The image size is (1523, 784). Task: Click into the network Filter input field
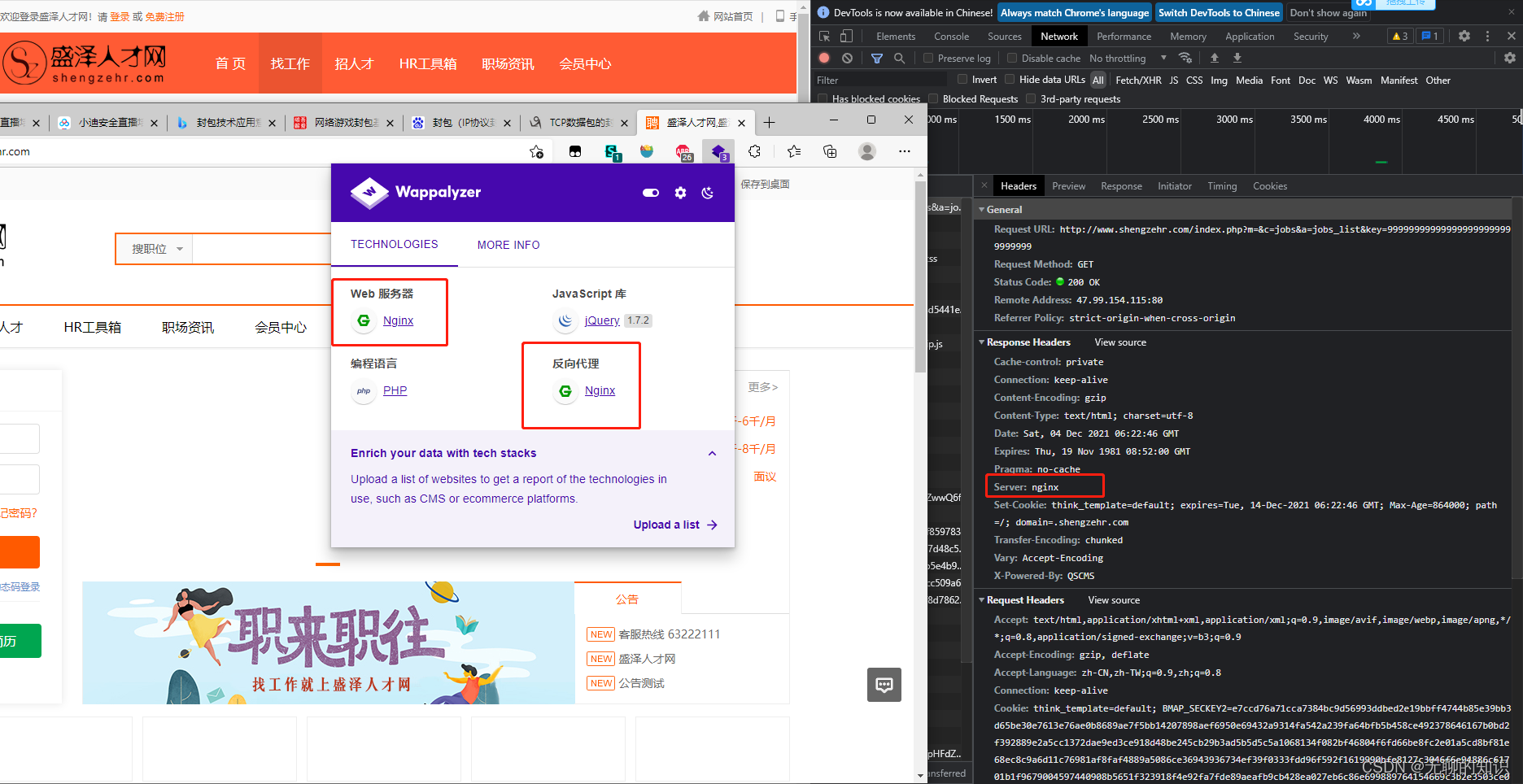pyautogui.click(x=881, y=80)
